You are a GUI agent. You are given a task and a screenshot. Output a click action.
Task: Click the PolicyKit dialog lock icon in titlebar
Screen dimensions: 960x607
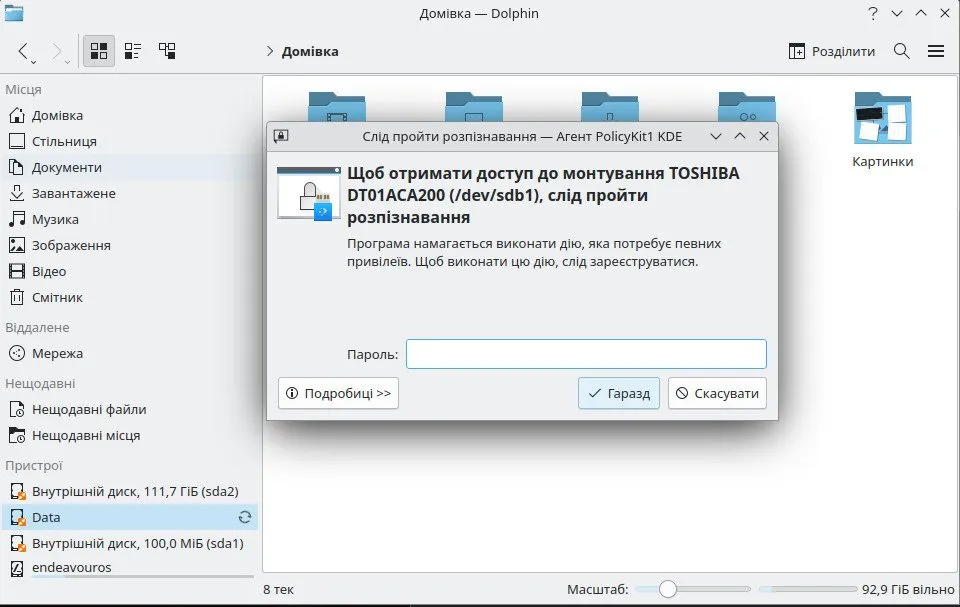click(x=281, y=136)
